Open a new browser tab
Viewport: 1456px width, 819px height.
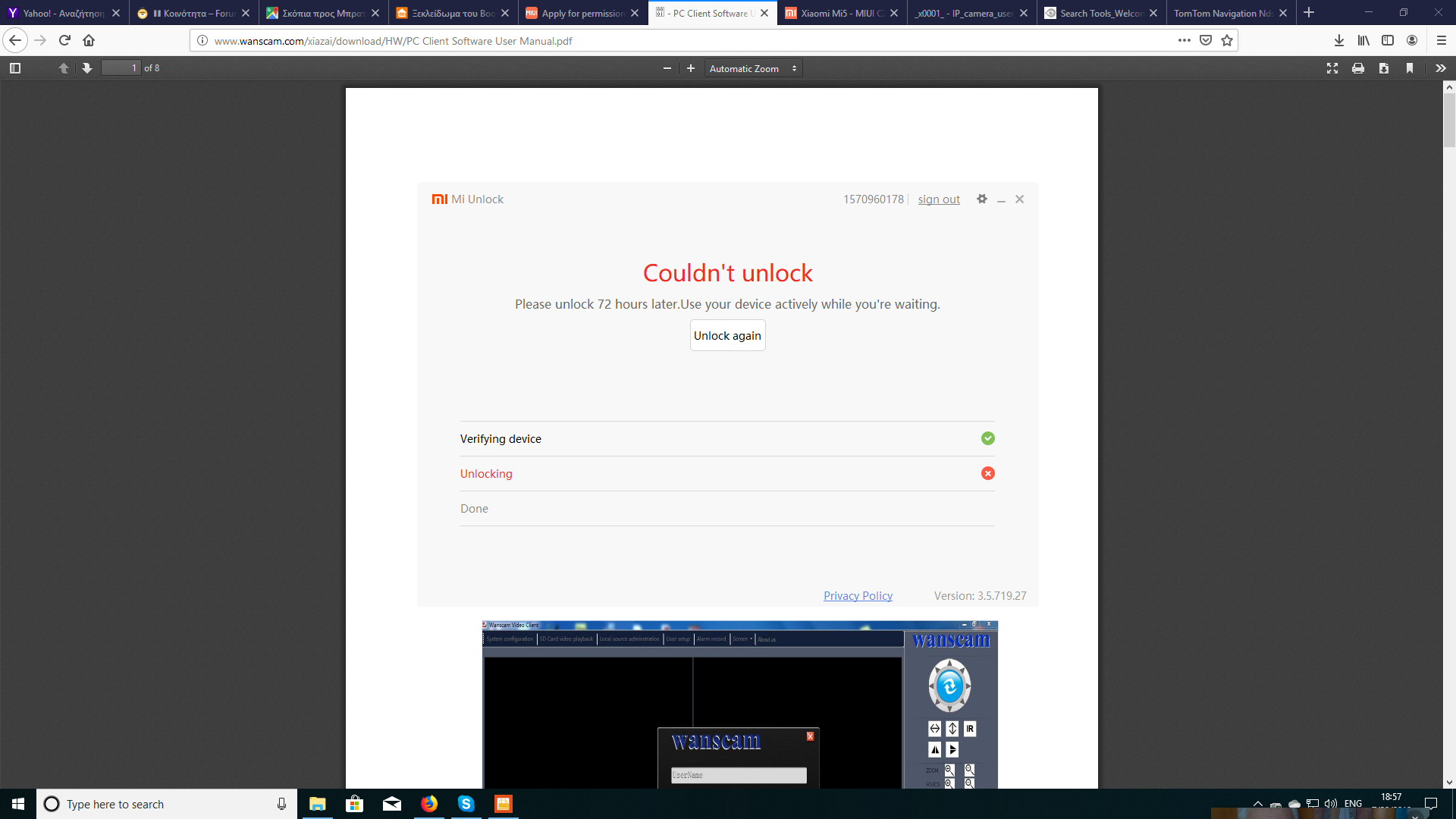pos(1309,13)
